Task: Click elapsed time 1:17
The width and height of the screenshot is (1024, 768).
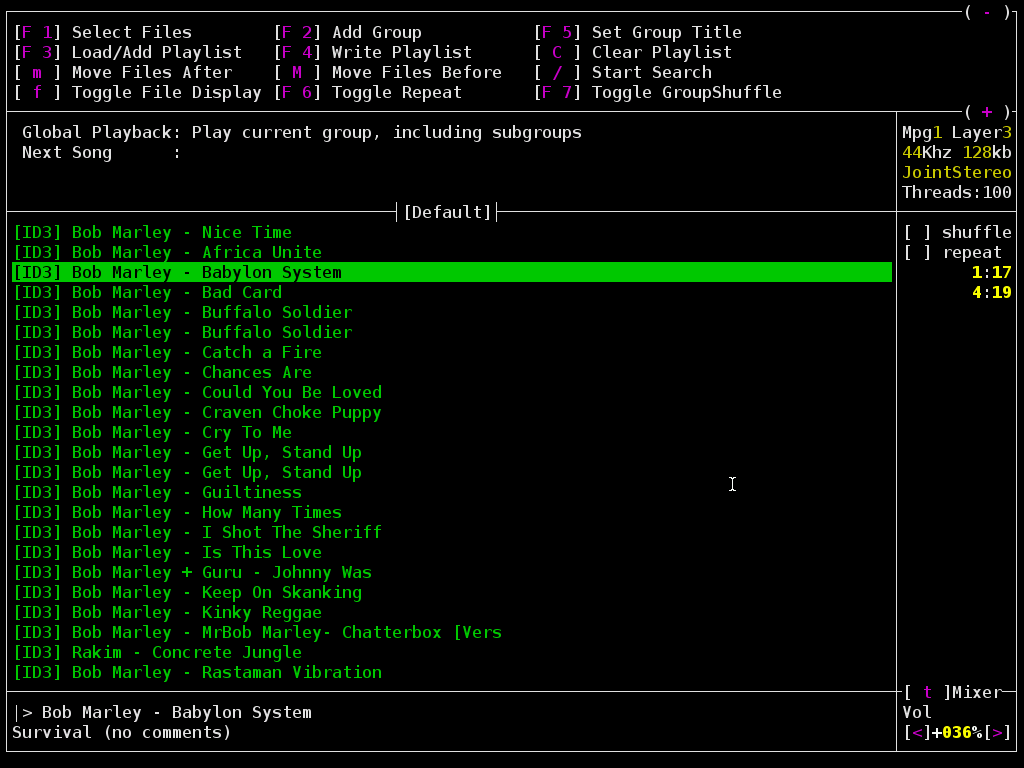Action: [x=991, y=272]
